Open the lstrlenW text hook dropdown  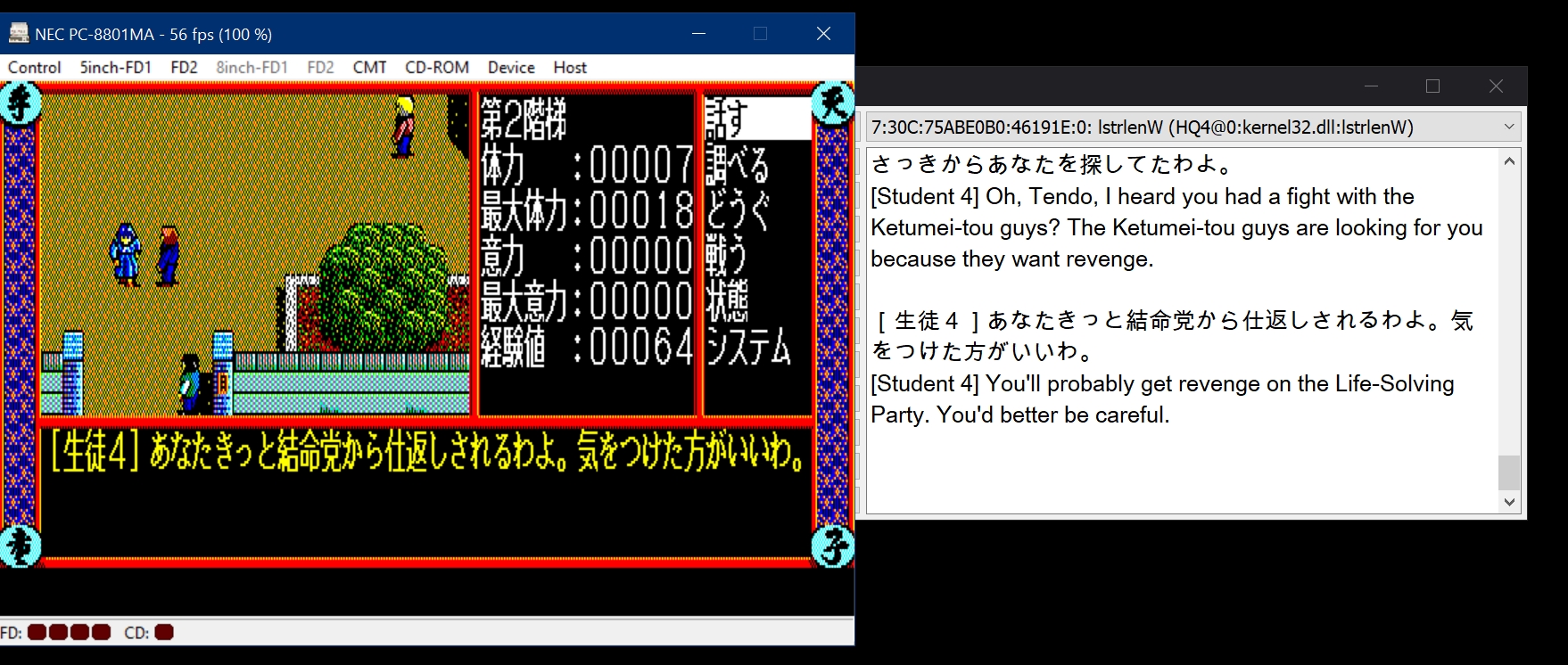tap(1193, 127)
